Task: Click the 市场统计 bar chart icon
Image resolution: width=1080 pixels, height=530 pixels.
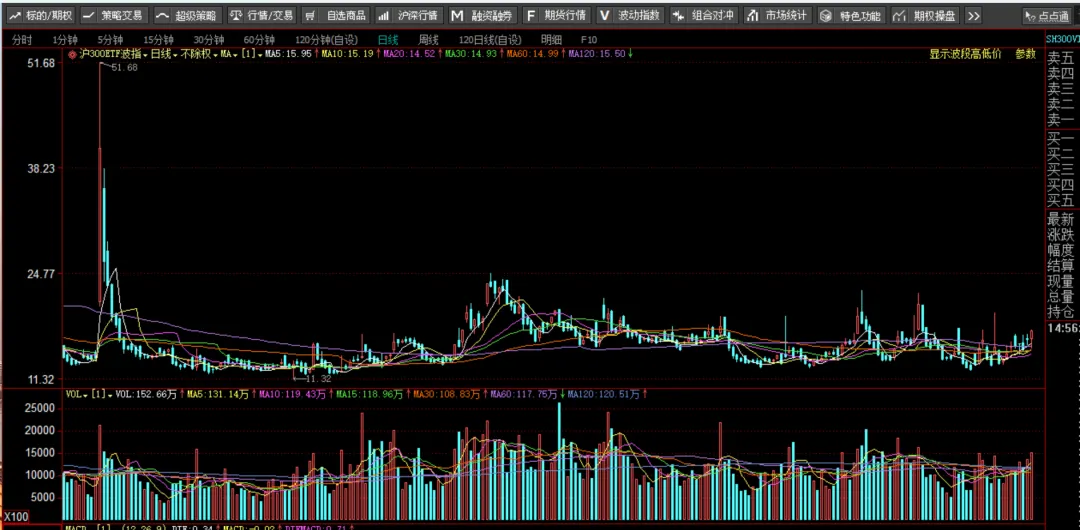Action: [x=751, y=15]
